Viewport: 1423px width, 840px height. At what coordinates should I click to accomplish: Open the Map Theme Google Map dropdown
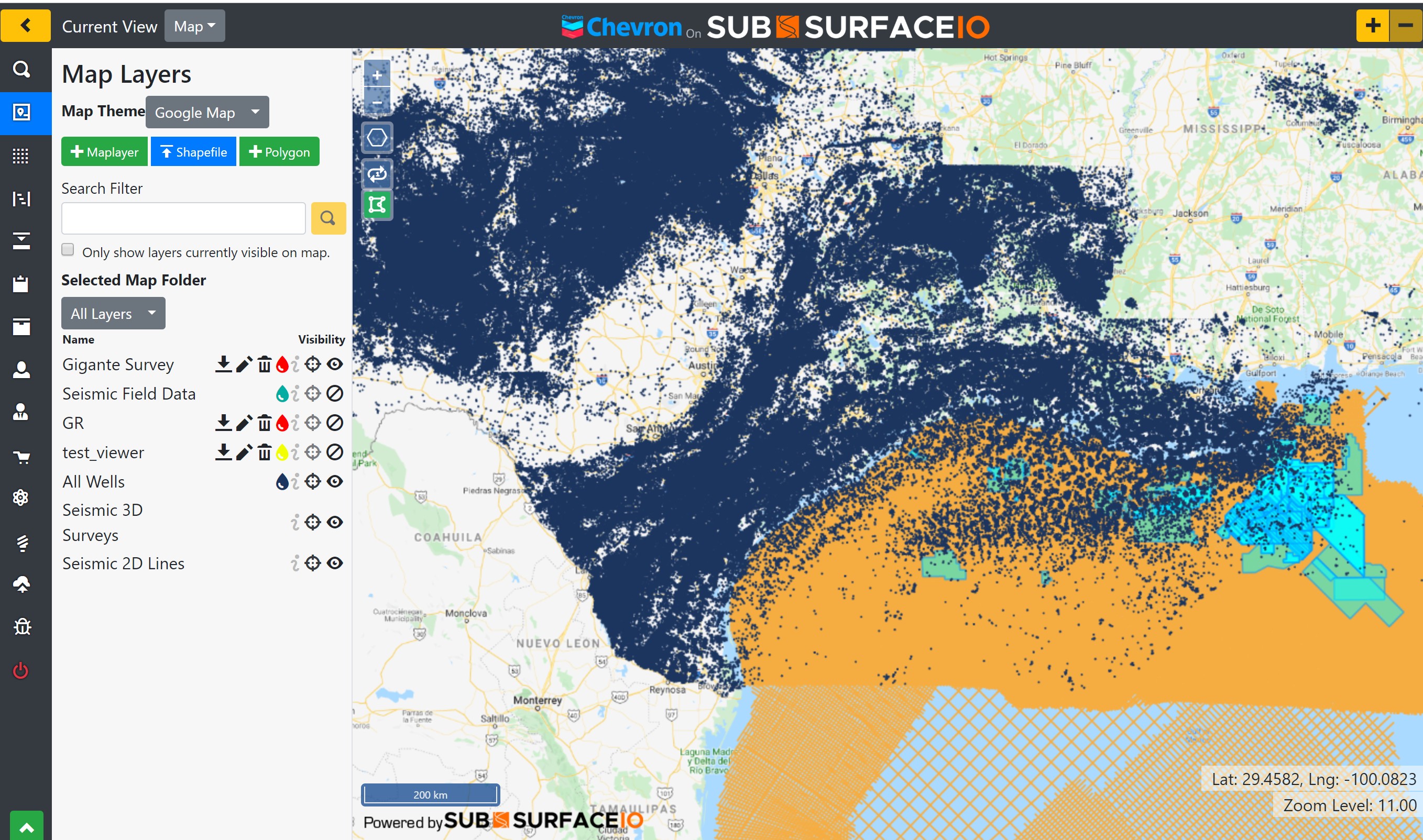[206, 112]
